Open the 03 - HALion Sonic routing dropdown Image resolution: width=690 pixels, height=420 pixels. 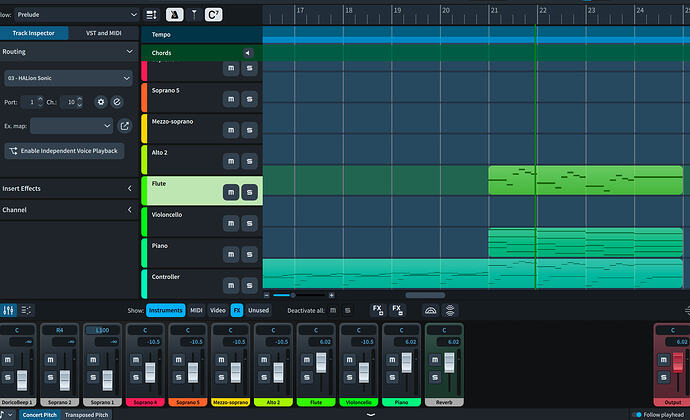[x=68, y=78]
